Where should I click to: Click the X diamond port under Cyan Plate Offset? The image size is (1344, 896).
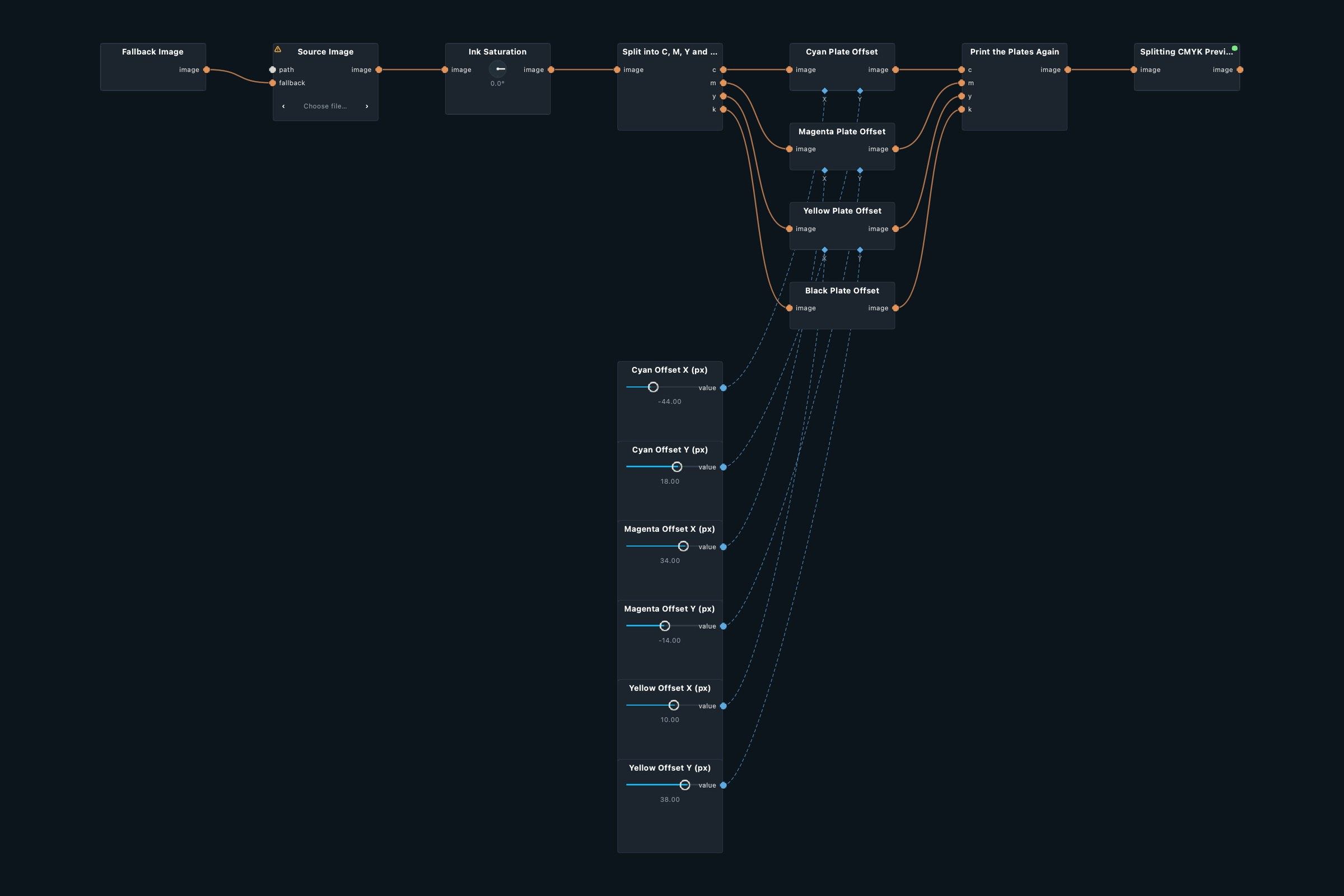(824, 91)
